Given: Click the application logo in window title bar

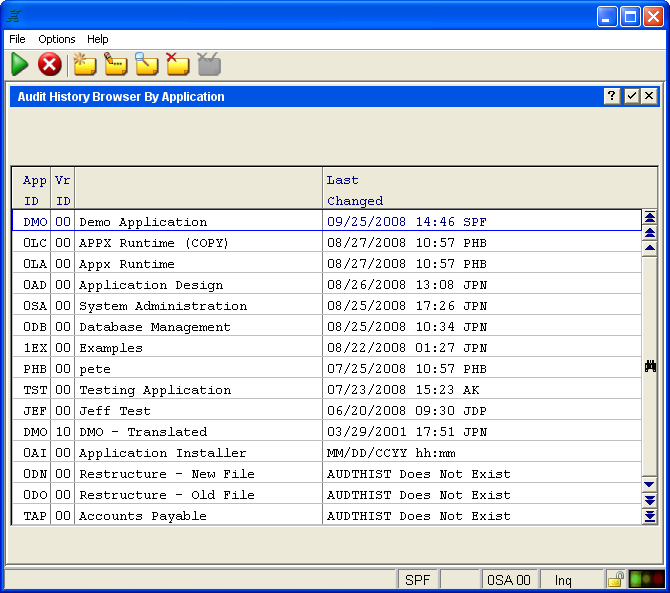Looking at the screenshot, I should click(14, 16).
